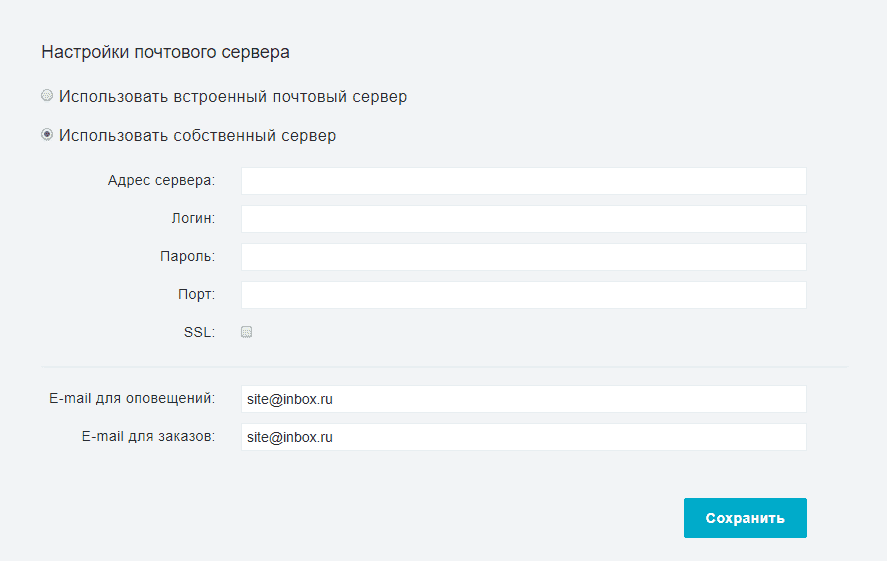Focus the notifications e-mail field

524,399
